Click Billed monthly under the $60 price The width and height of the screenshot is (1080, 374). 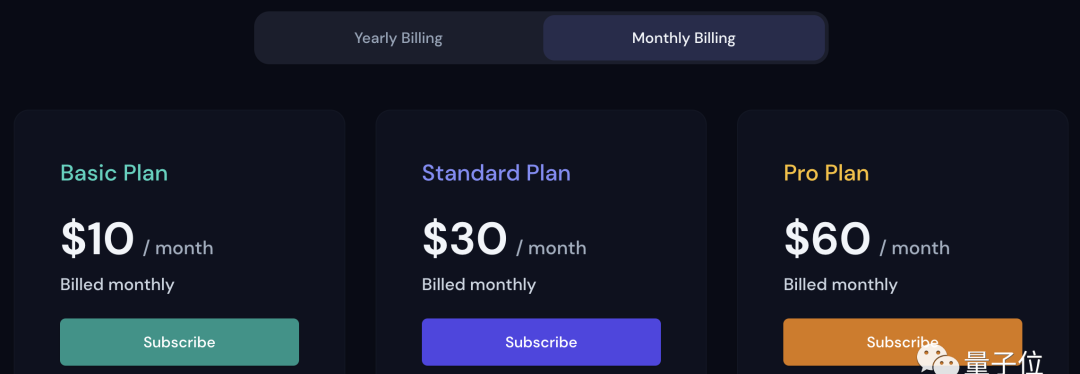pyautogui.click(x=840, y=284)
